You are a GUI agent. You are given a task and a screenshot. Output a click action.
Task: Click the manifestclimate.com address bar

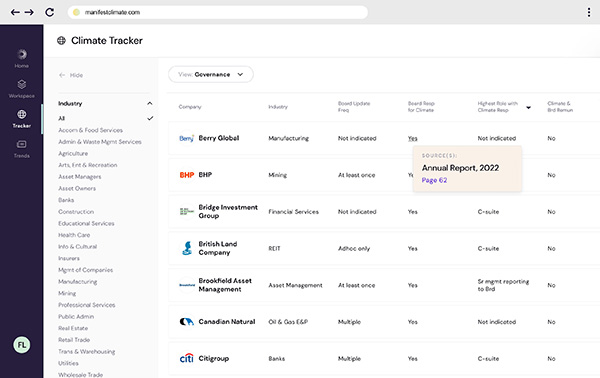click(217, 12)
